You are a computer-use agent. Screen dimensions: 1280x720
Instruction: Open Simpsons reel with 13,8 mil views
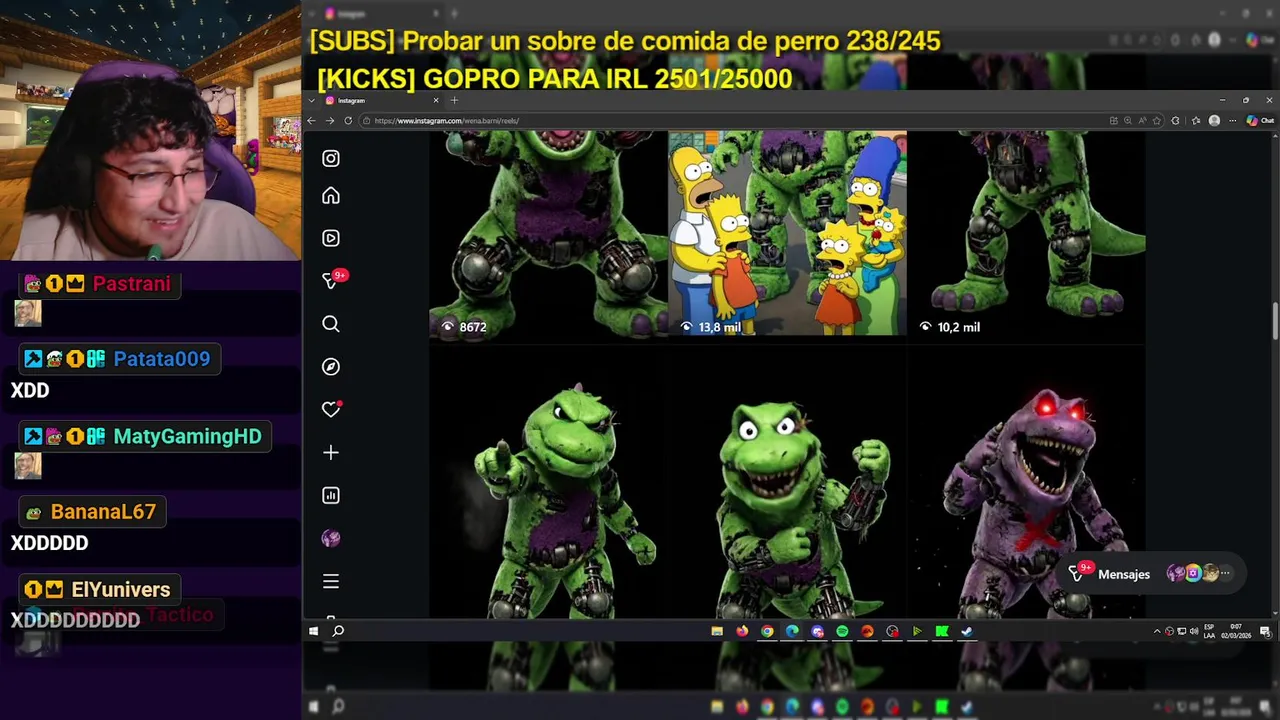pos(787,233)
